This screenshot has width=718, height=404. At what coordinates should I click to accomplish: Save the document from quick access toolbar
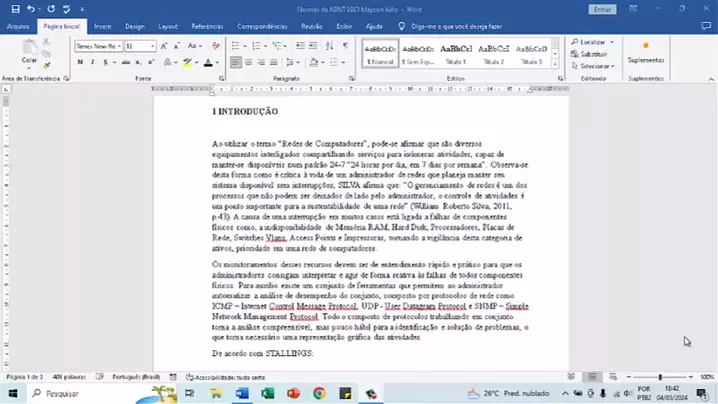(15, 9)
